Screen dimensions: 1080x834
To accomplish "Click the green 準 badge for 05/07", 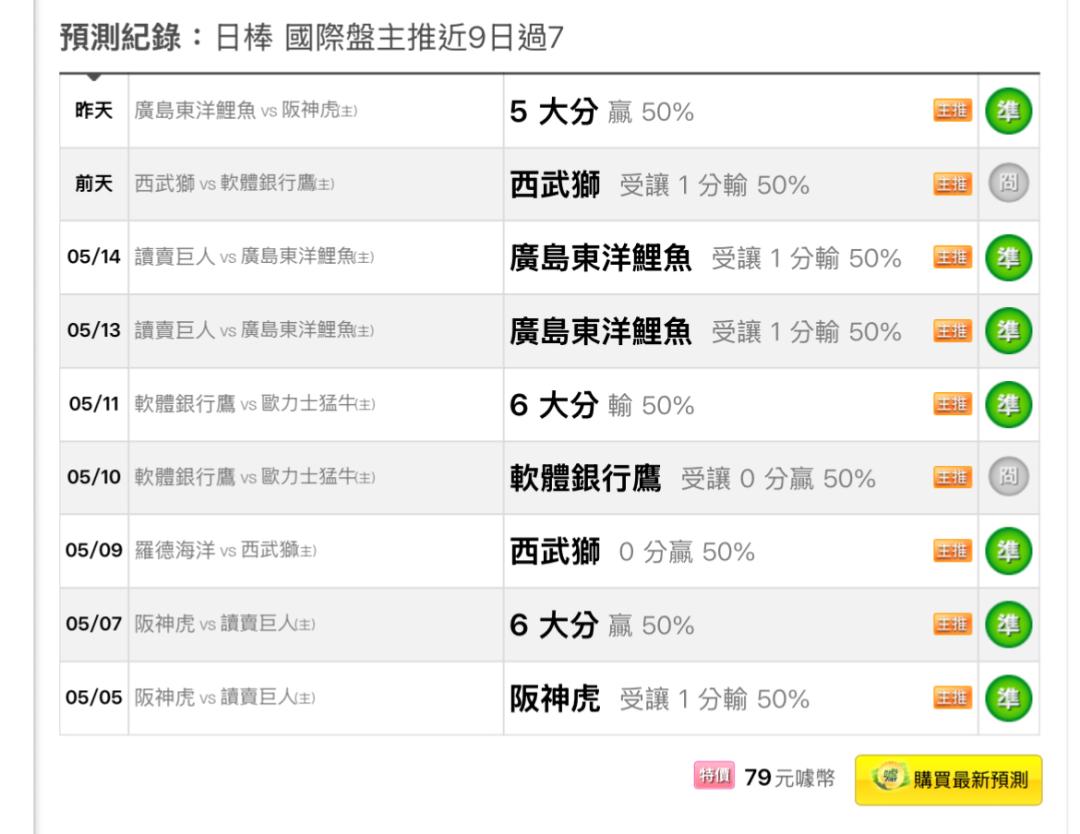I will (x=1008, y=625).
